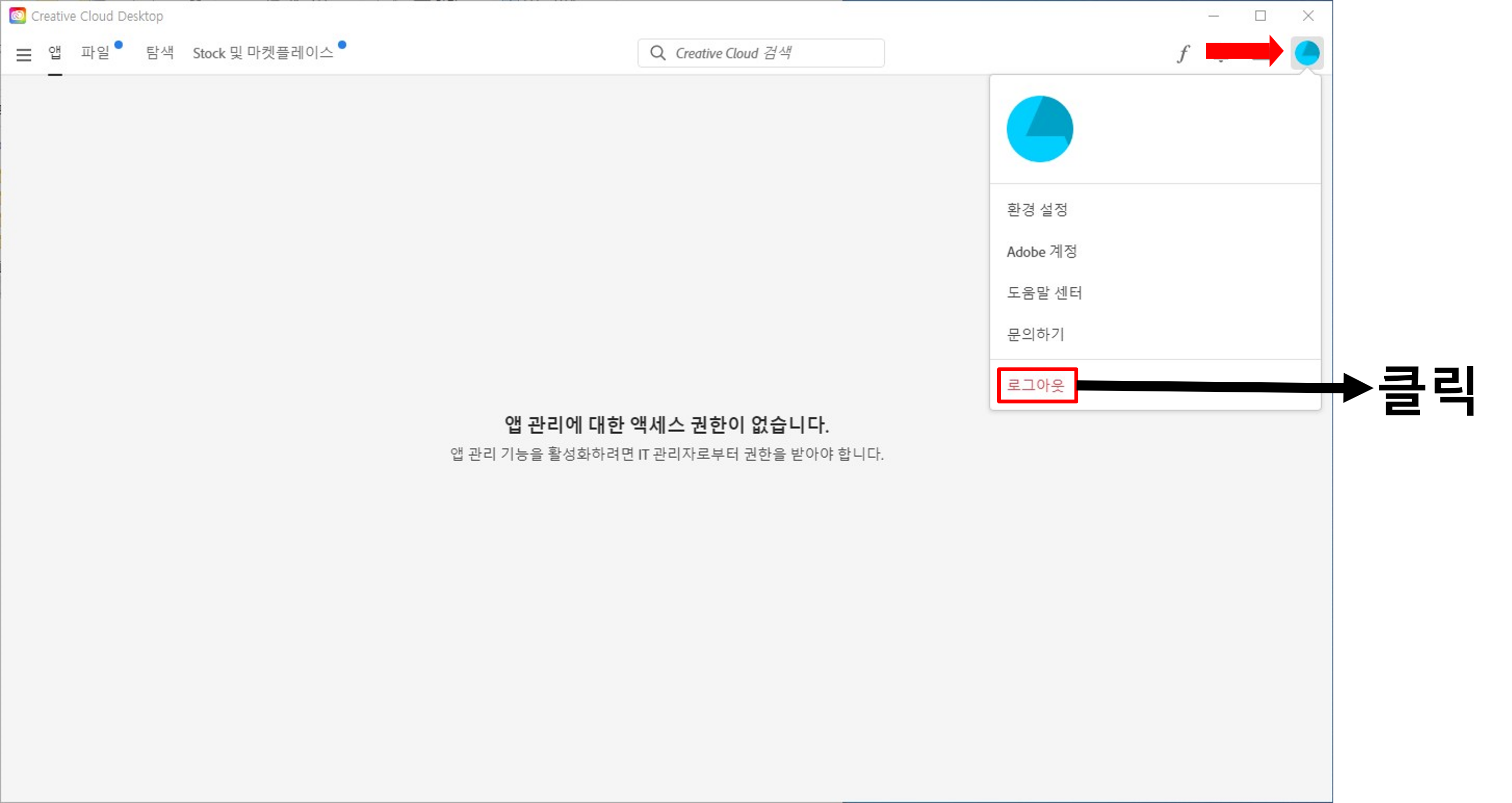Open the 파일 tab
The width and height of the screenshot is (1512, 803).
[x=95, y=53]
